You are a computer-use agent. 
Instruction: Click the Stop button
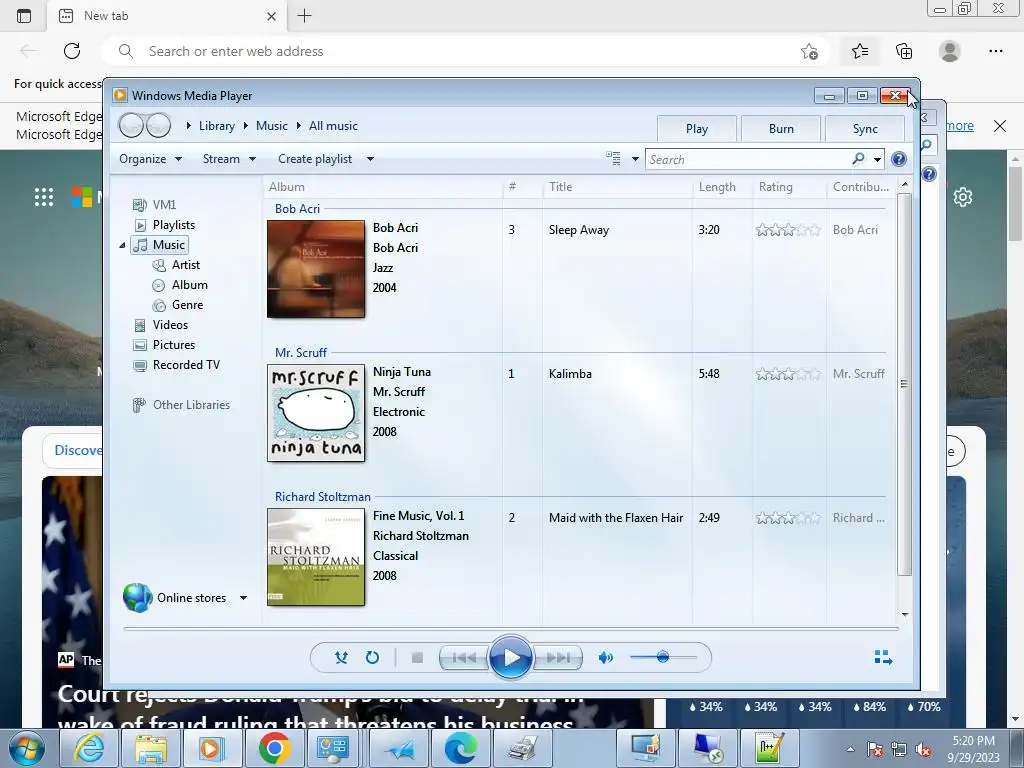(417, 658)
